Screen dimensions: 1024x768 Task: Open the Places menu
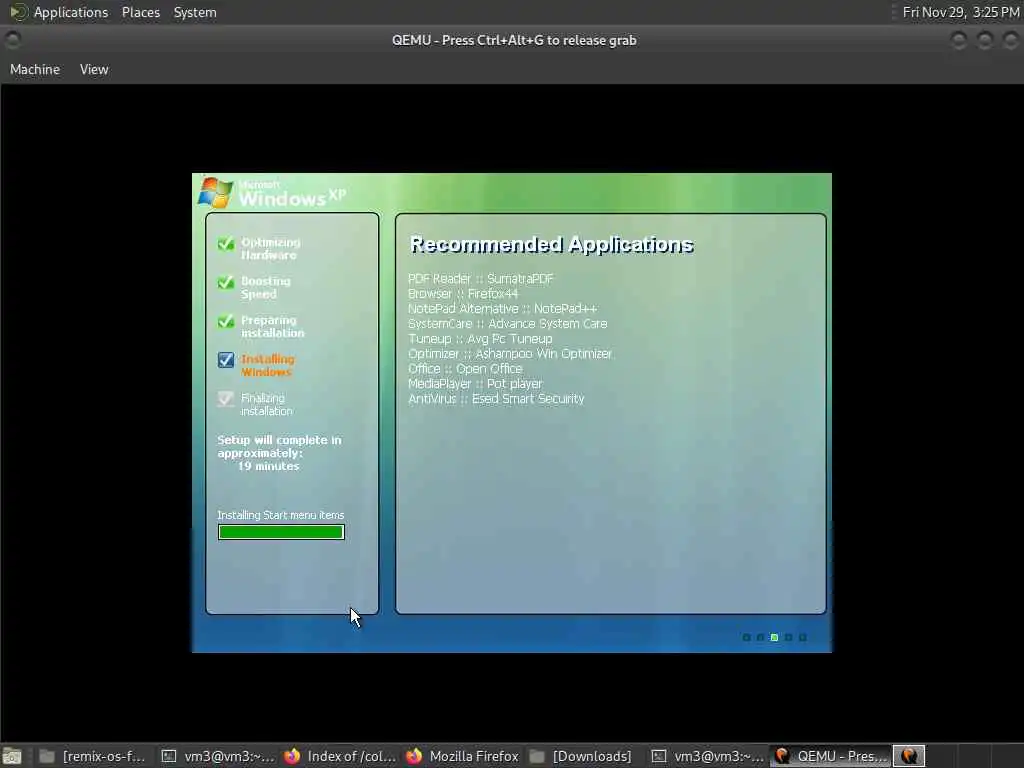coord(140,12)
